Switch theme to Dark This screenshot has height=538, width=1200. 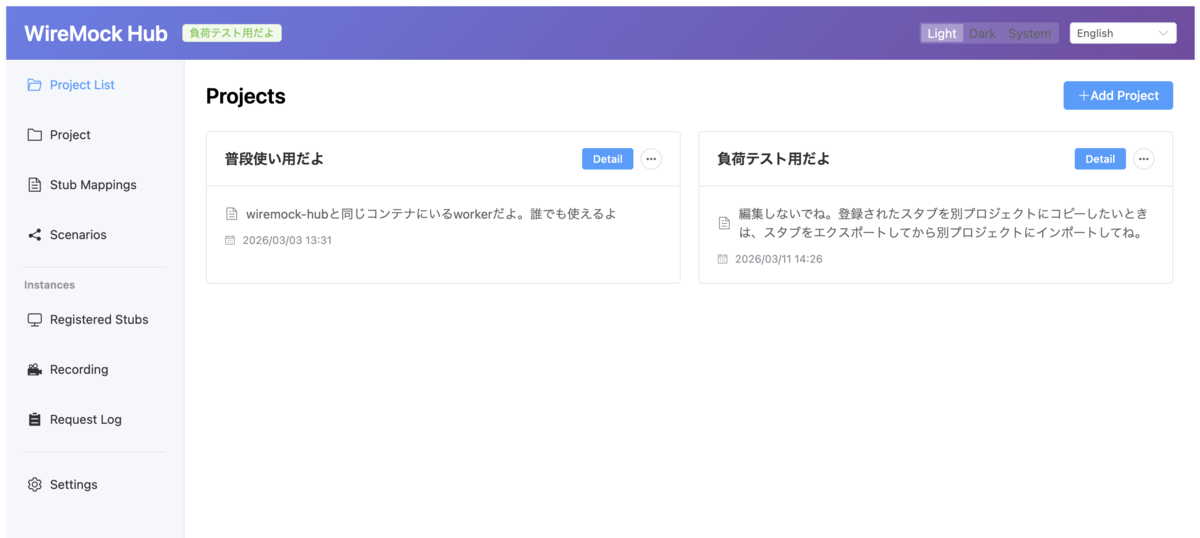click(x=982, y=33)
